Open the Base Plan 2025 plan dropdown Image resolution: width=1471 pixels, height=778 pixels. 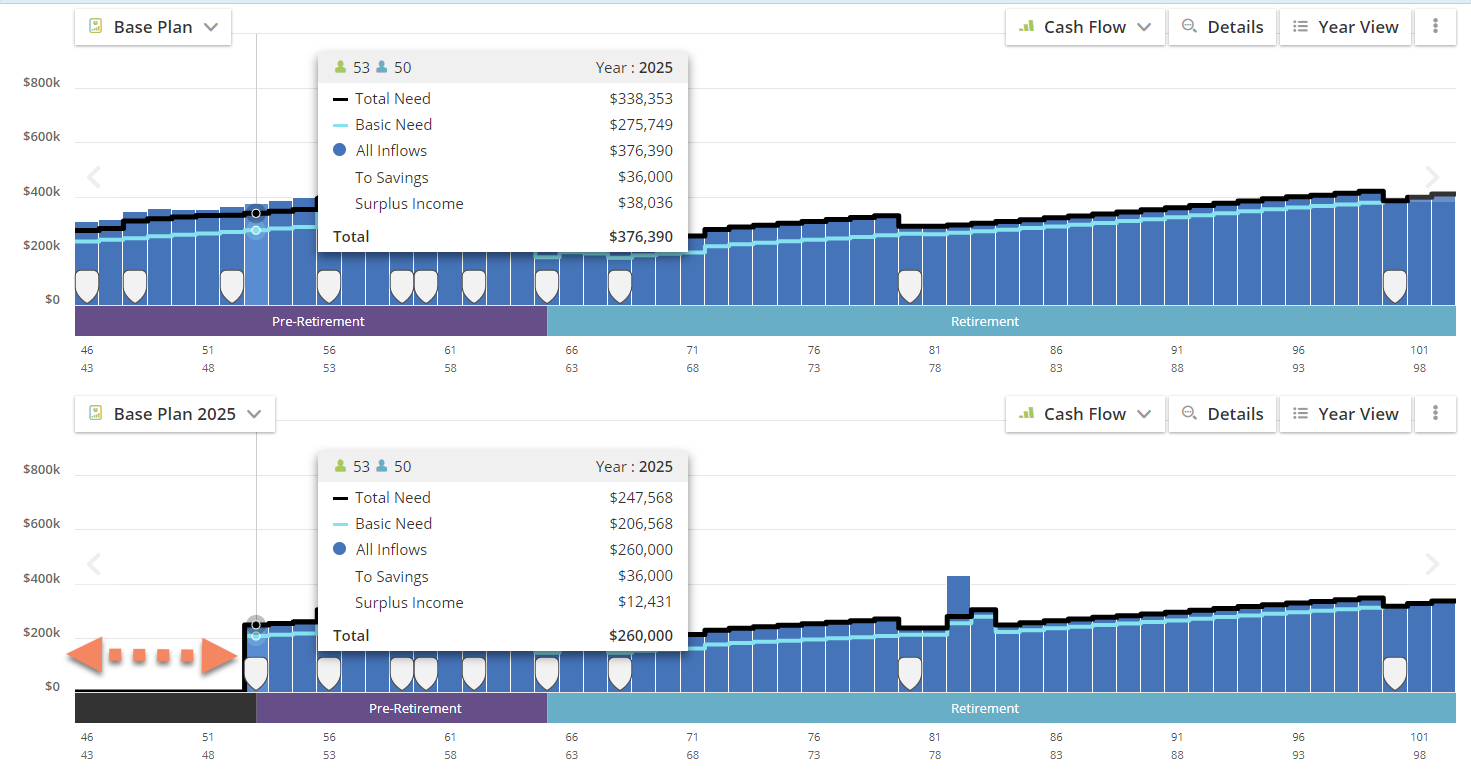[x=175, y=414]
